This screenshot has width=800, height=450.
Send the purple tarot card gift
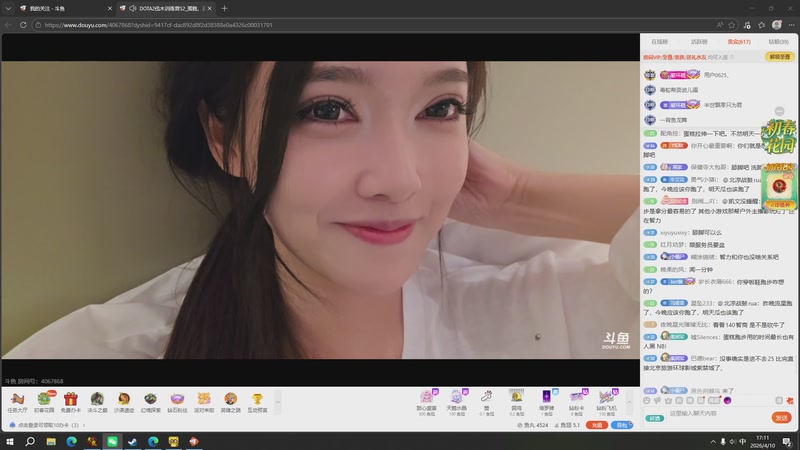pyautogui.click(x=546, y=403)
